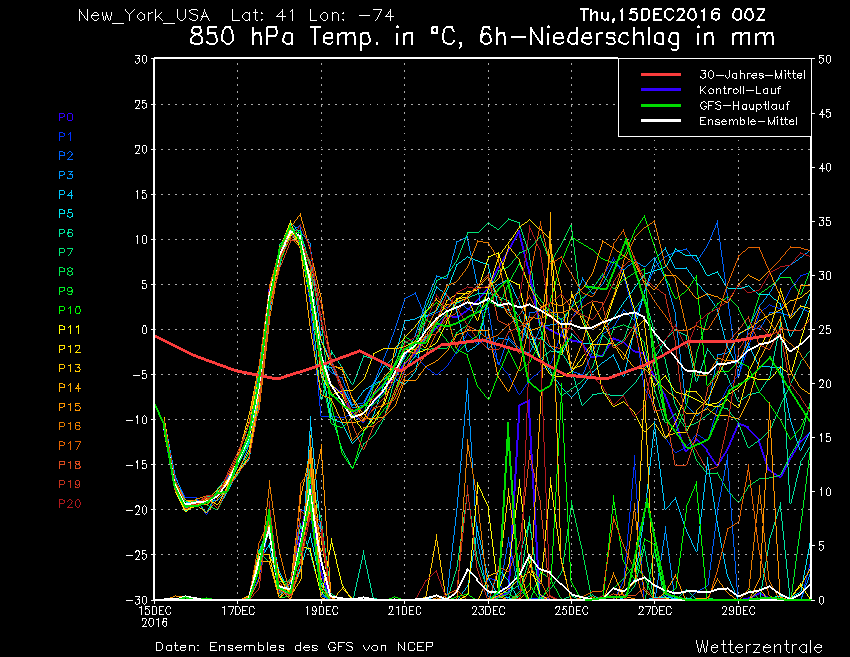Click the white Ensemble-Mittel legend line
Screen dimensions: 850x657
(x=661, y=120)
